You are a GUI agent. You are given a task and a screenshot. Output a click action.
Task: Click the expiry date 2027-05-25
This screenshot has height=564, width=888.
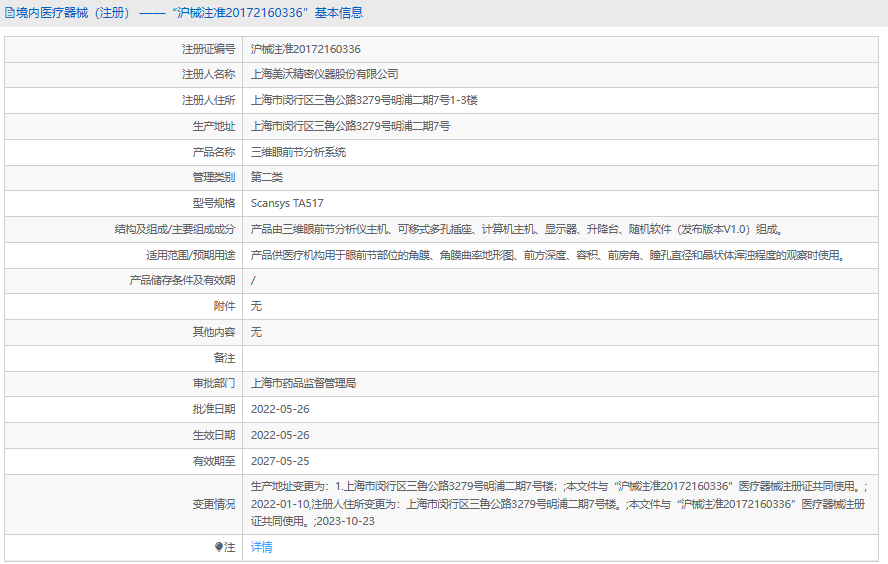[x=280, y=461]
